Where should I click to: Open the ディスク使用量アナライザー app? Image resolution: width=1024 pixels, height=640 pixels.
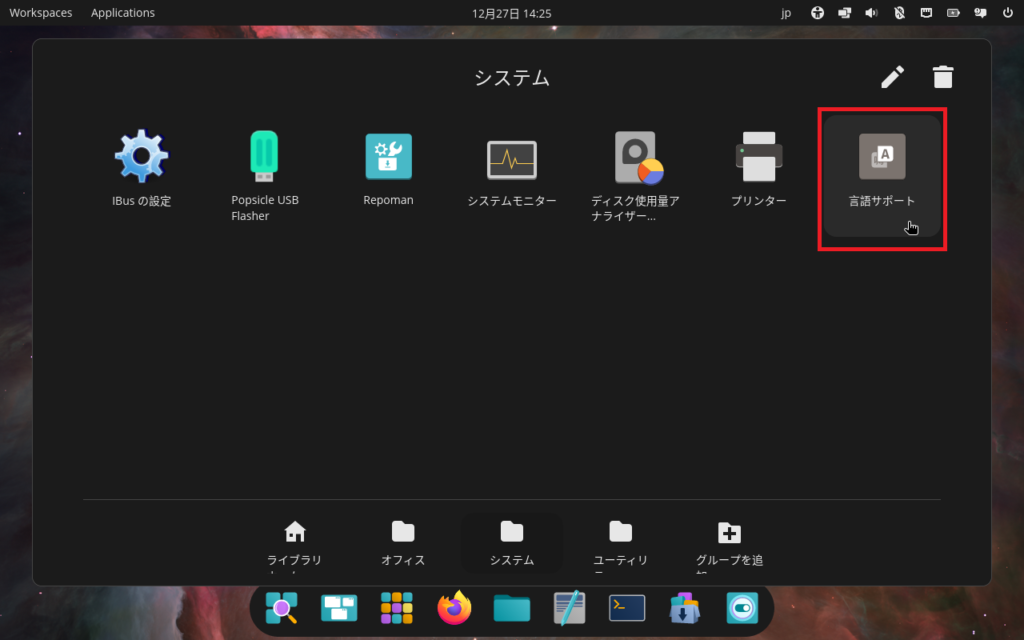pyautogui.click(x=636, y=168)
